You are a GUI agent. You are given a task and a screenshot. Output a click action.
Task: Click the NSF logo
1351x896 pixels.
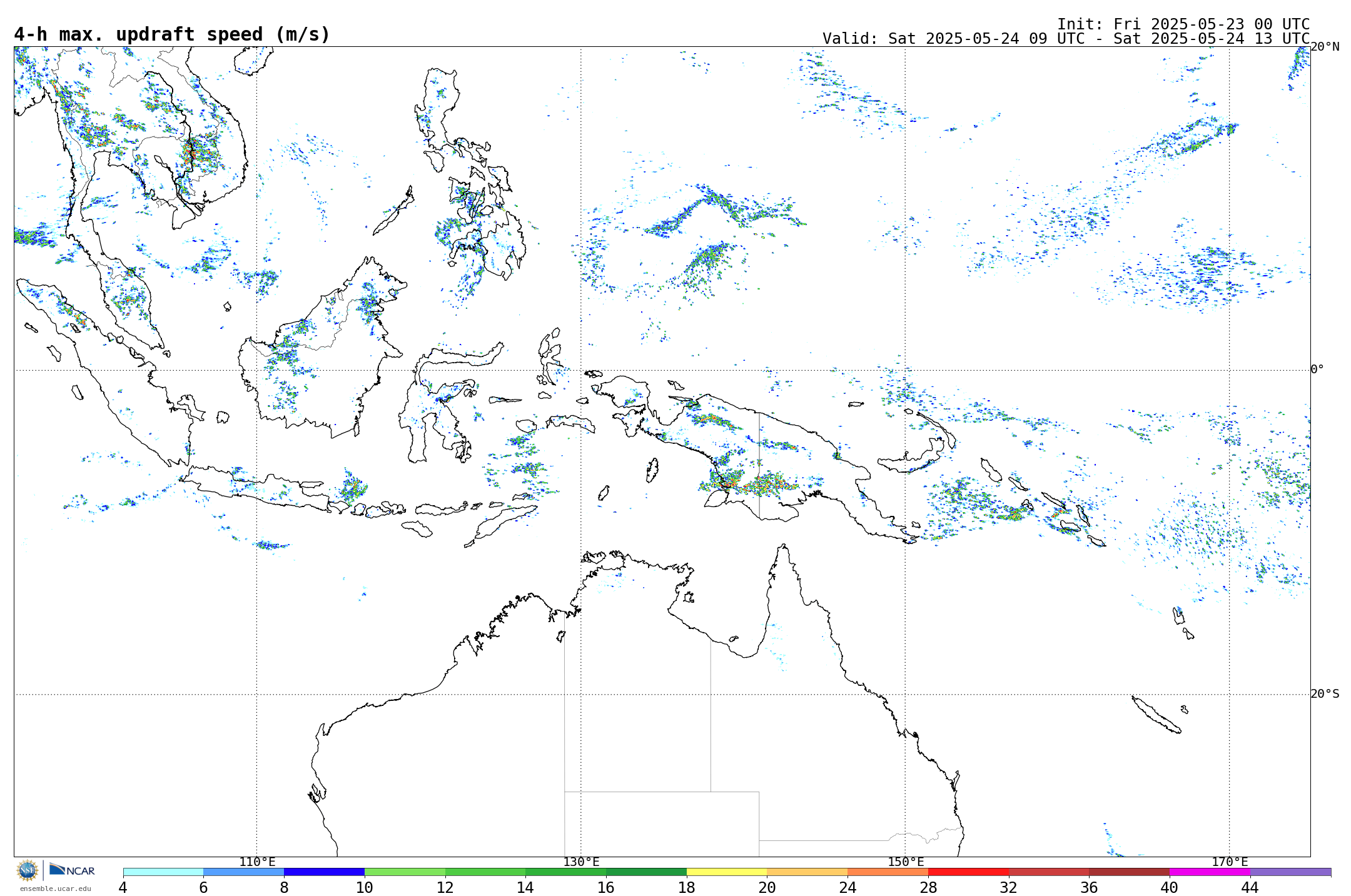pos(28,870)
